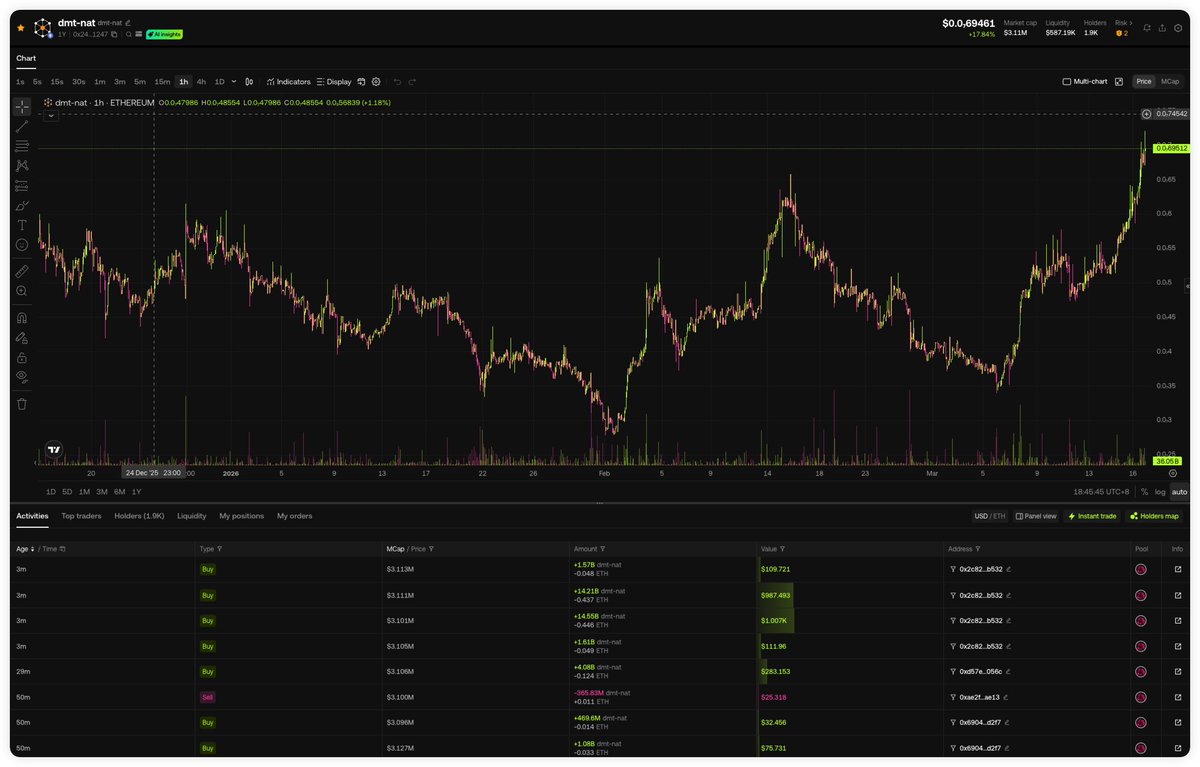Select the text annotation tool
Screen dimensions: 1200x767
(22, 225)
